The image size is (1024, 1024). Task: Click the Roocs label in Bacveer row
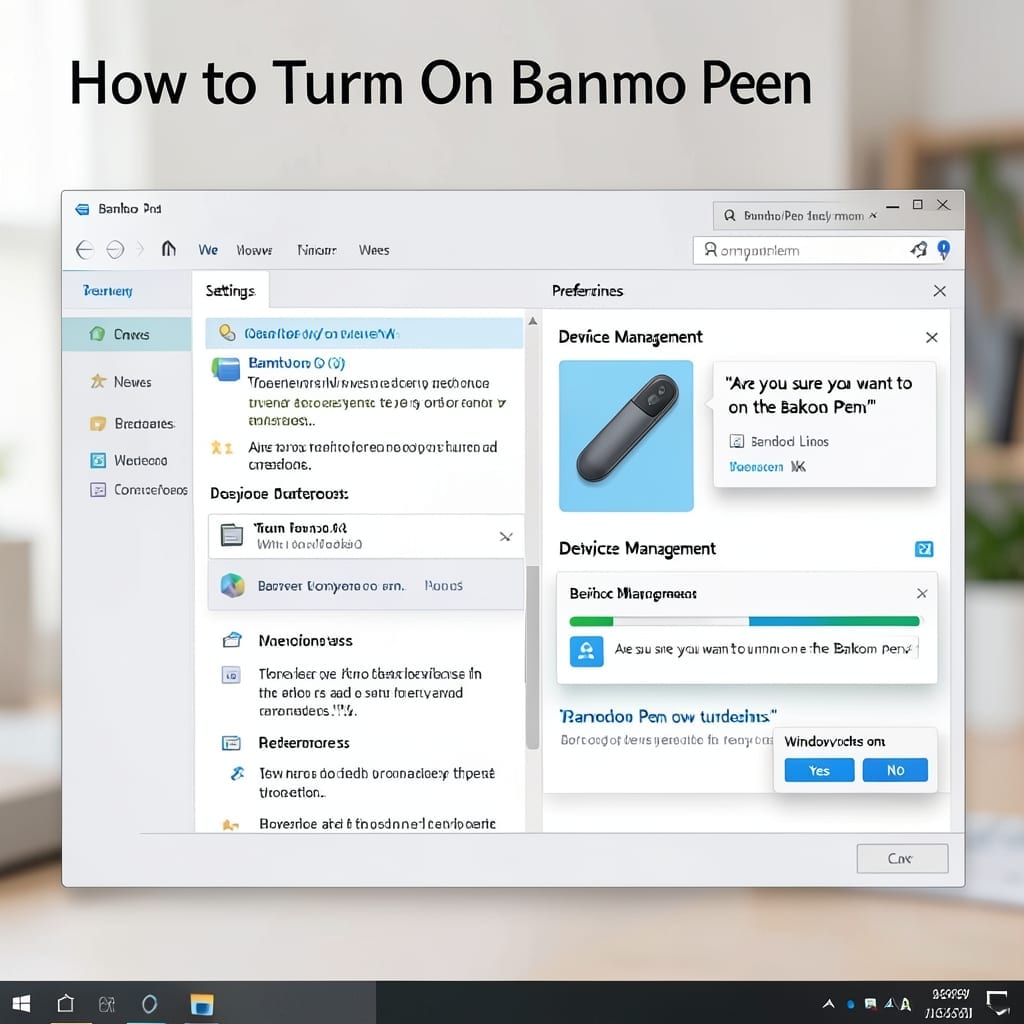[443, 586]
